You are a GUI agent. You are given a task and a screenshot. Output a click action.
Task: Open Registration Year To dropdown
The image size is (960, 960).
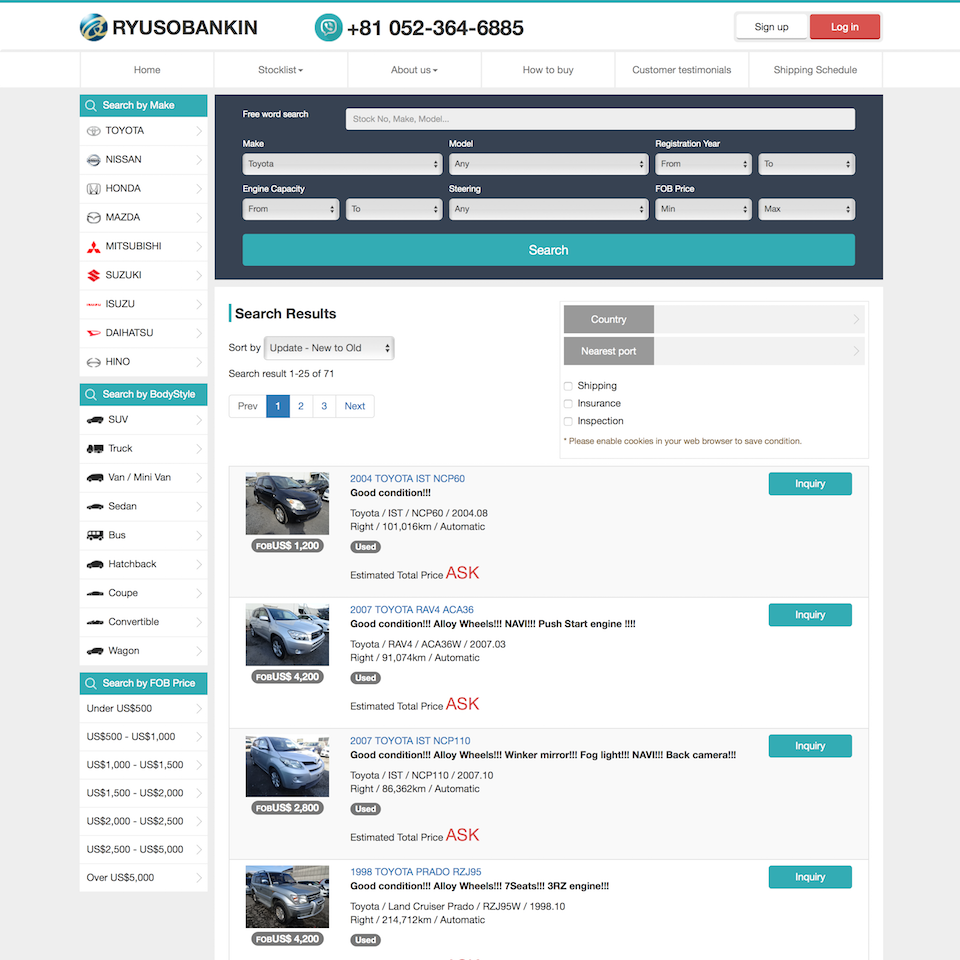click(x=806, y=164)
